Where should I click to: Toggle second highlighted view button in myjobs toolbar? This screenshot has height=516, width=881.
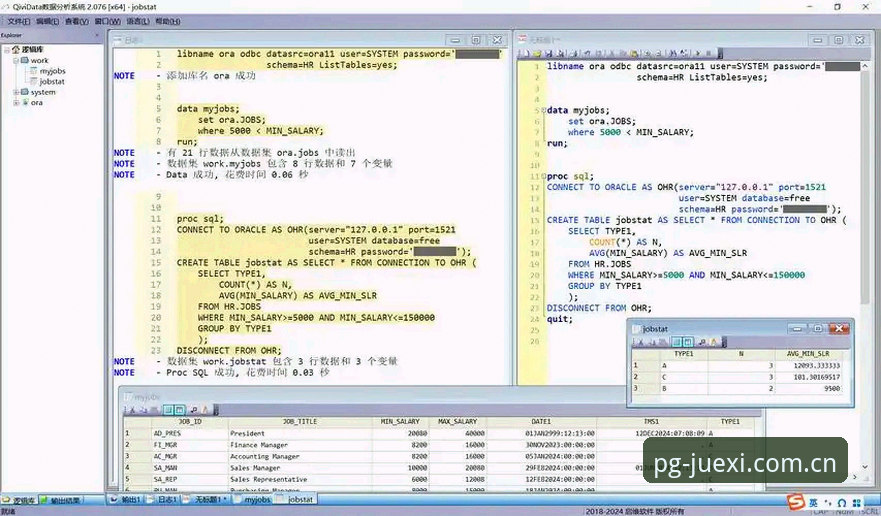[179, 410]
